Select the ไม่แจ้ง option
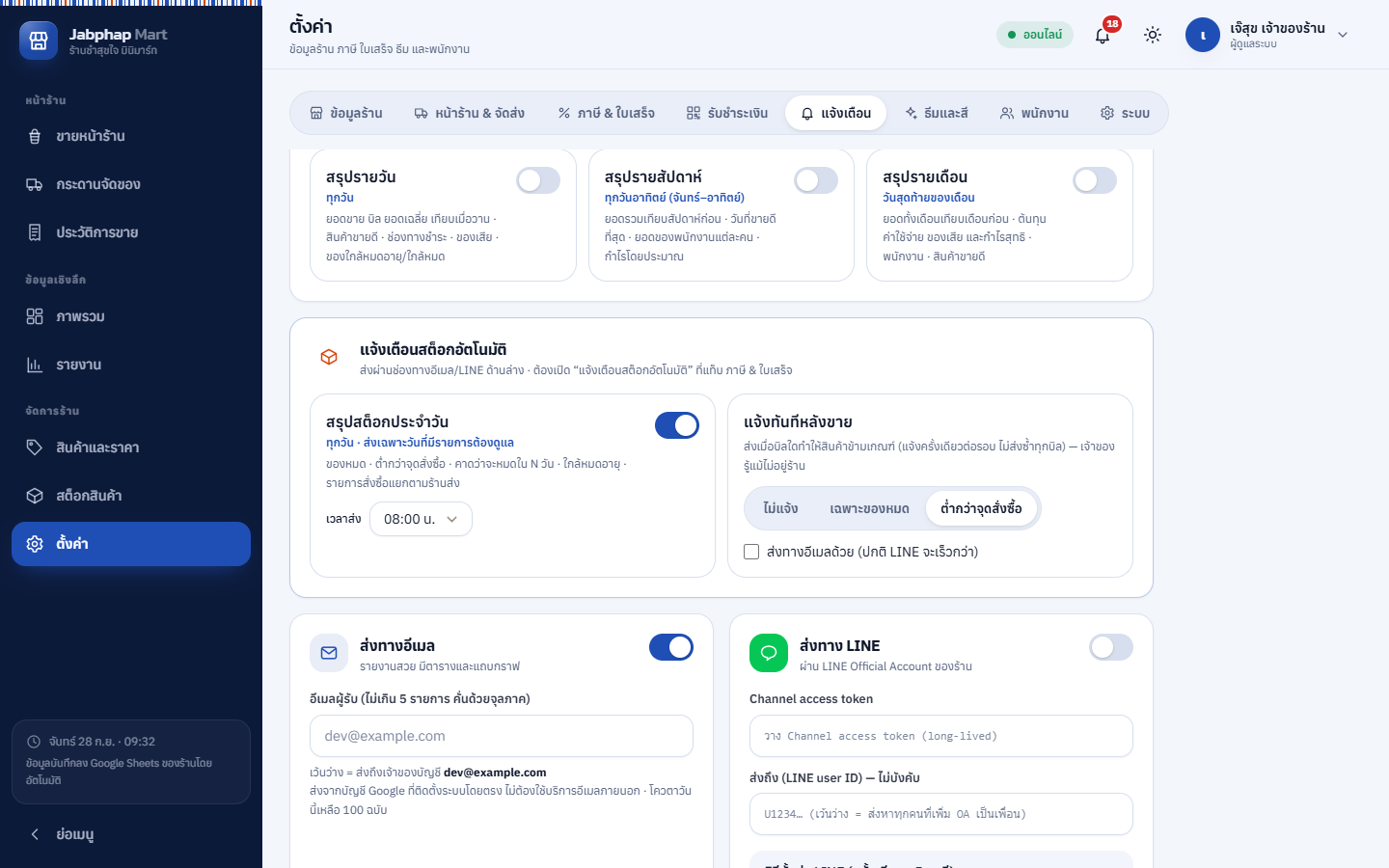Image resolution: width=1389 pixels, height=868 pixels. (780, 508)
